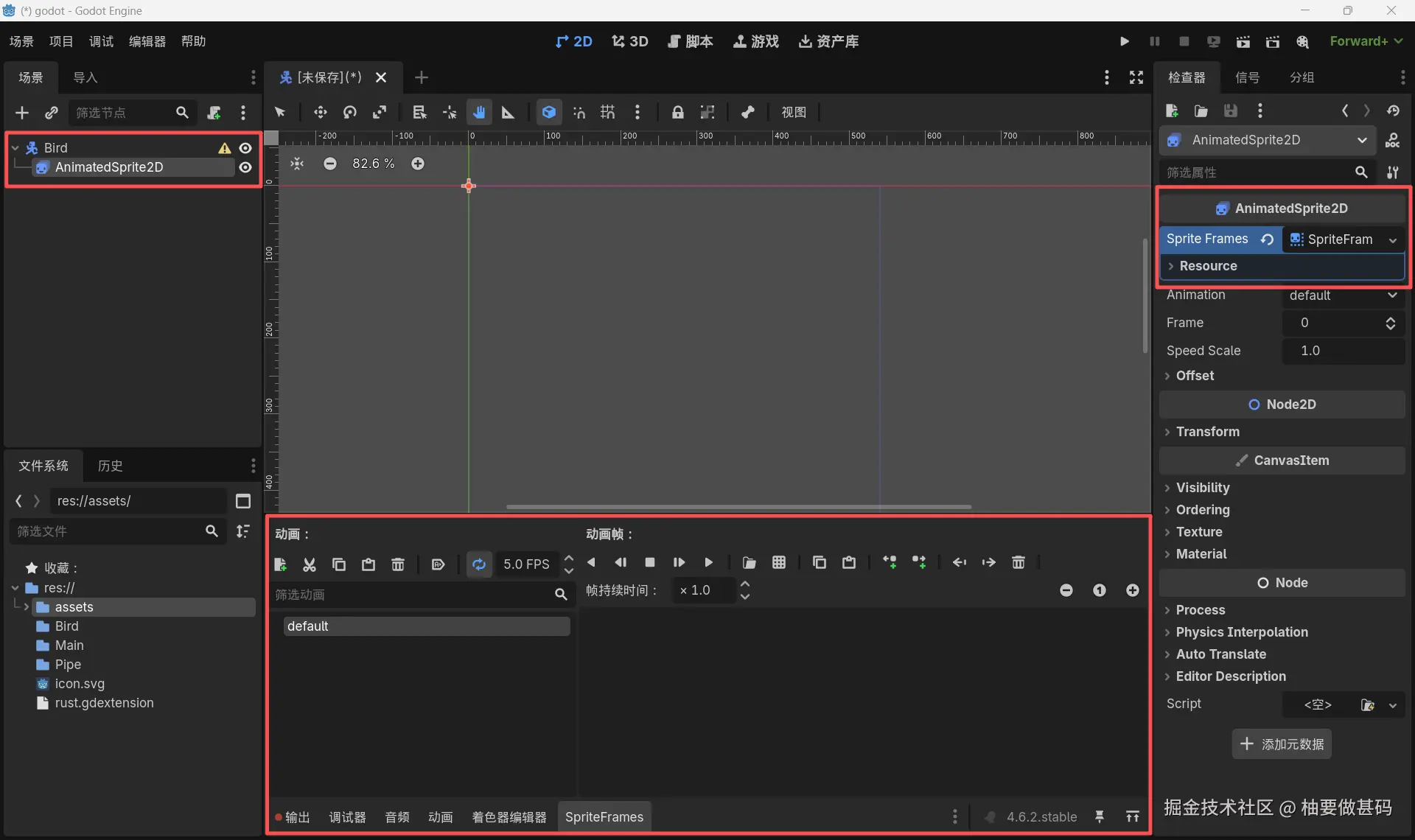Hide the AnimatedSprite2D node
This screenshot has height=840, width=1415.
tap(245, 167)
